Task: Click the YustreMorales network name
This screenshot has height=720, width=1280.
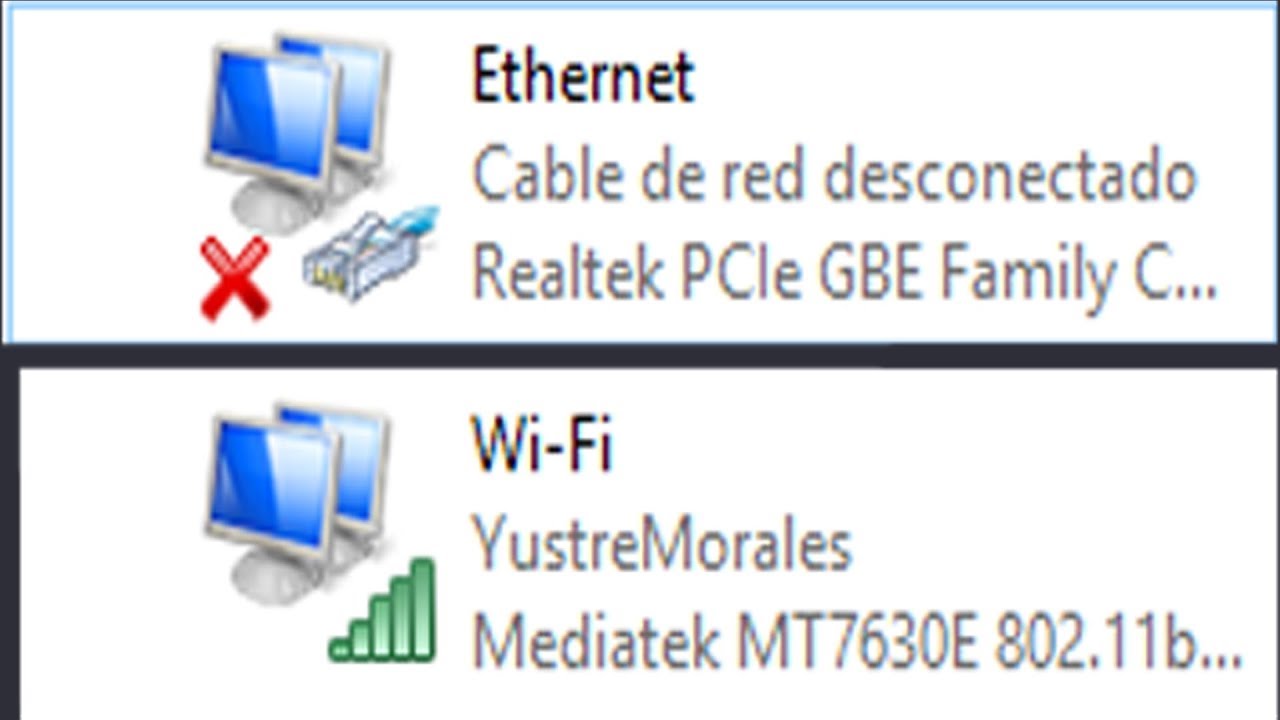Action: tap(661, 545)
